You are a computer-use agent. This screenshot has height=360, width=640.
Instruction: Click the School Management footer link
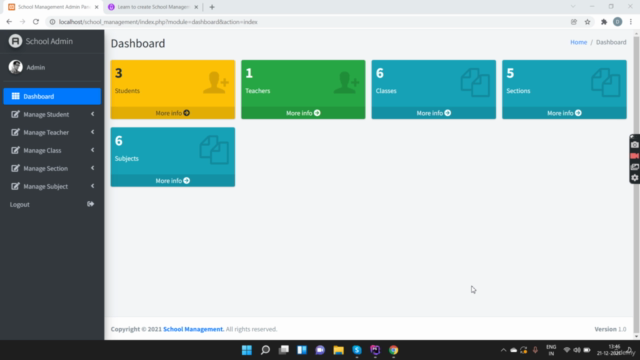pos(193,329)
